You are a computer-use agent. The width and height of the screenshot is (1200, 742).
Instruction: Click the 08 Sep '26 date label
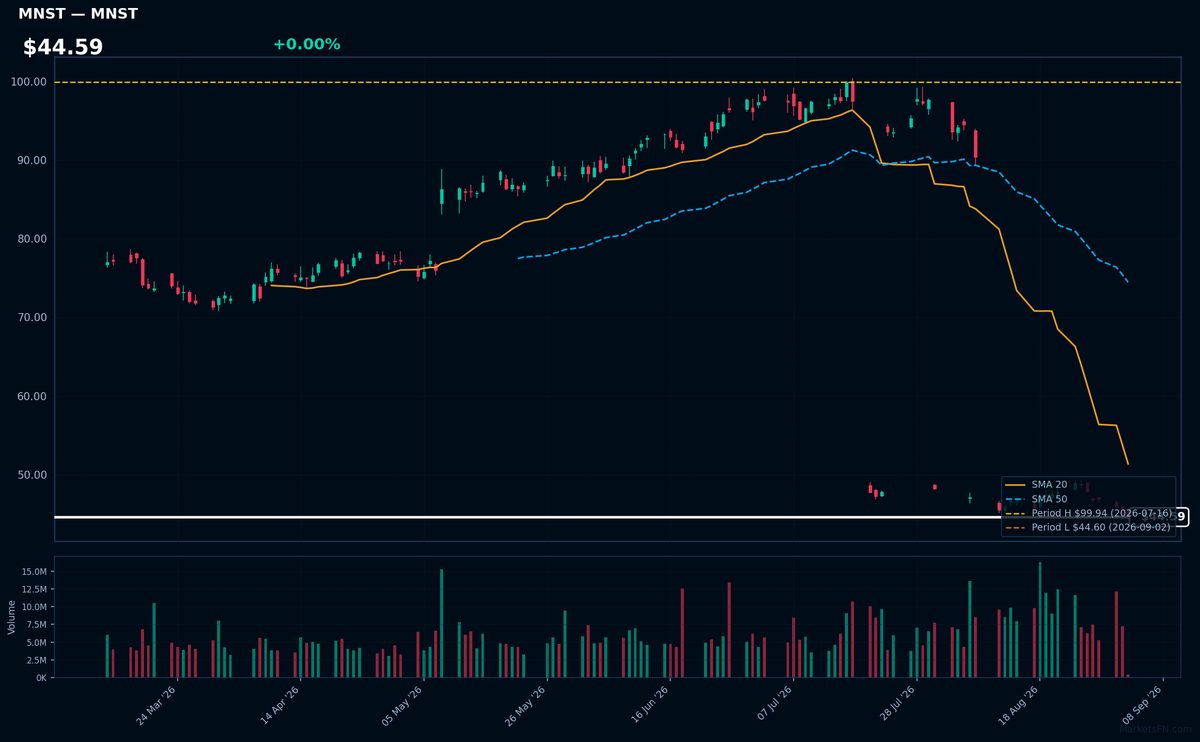(x=1143, y=705)
